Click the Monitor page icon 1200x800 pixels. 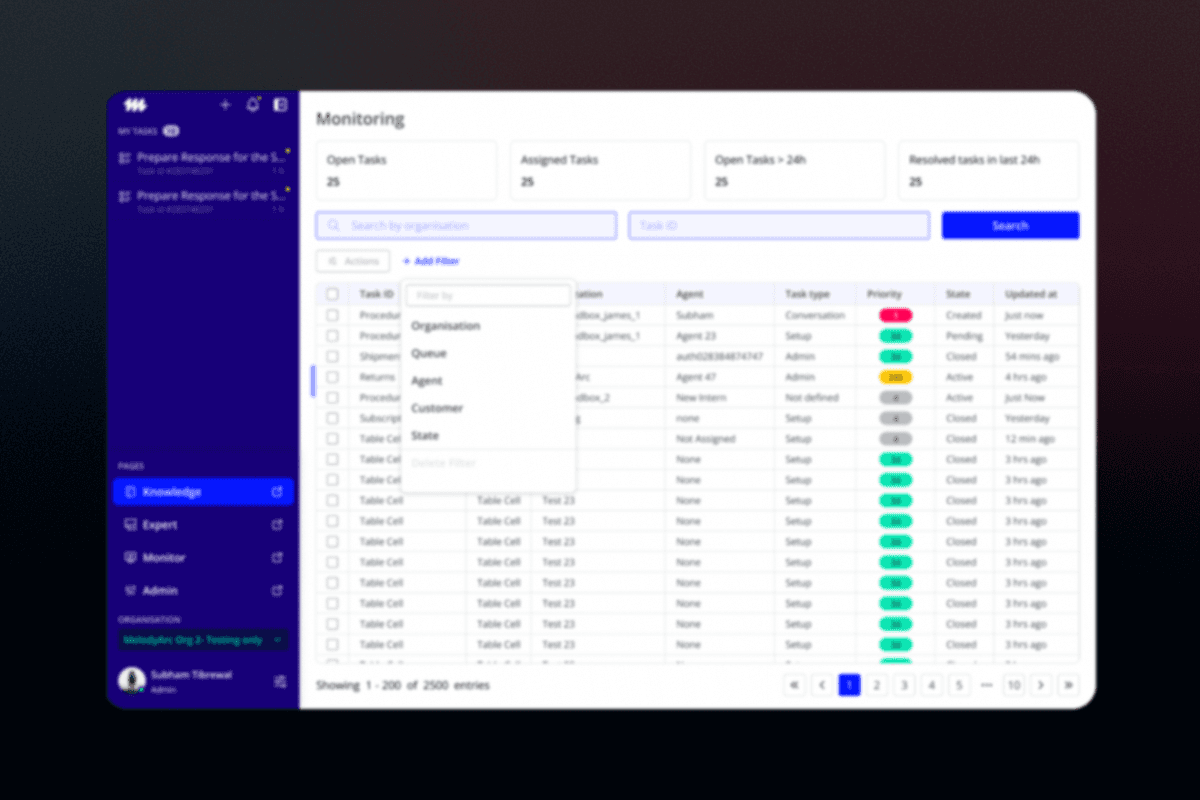click(x=130, y=558)
